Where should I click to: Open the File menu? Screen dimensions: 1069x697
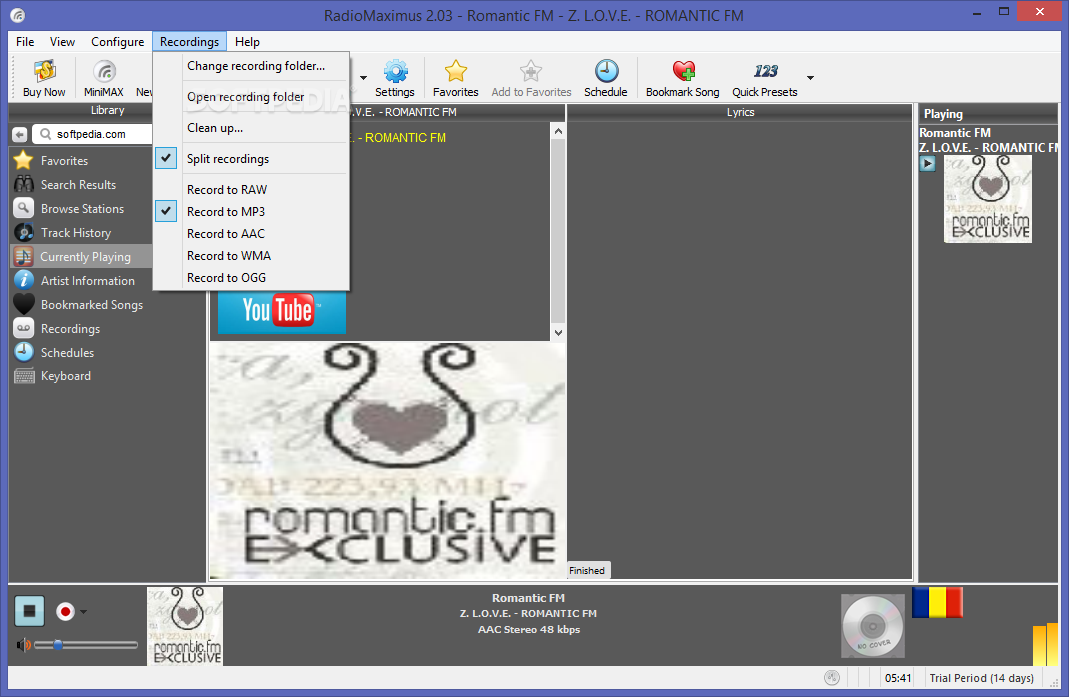pos(25,42)
